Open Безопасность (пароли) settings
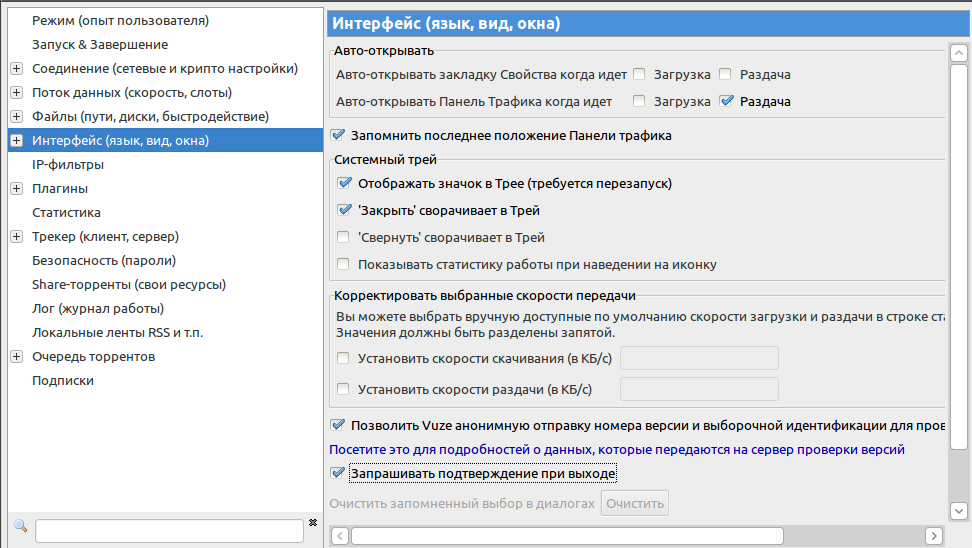Image resolution: width=972 pixels, height=548 pixels. pos(104,260)
